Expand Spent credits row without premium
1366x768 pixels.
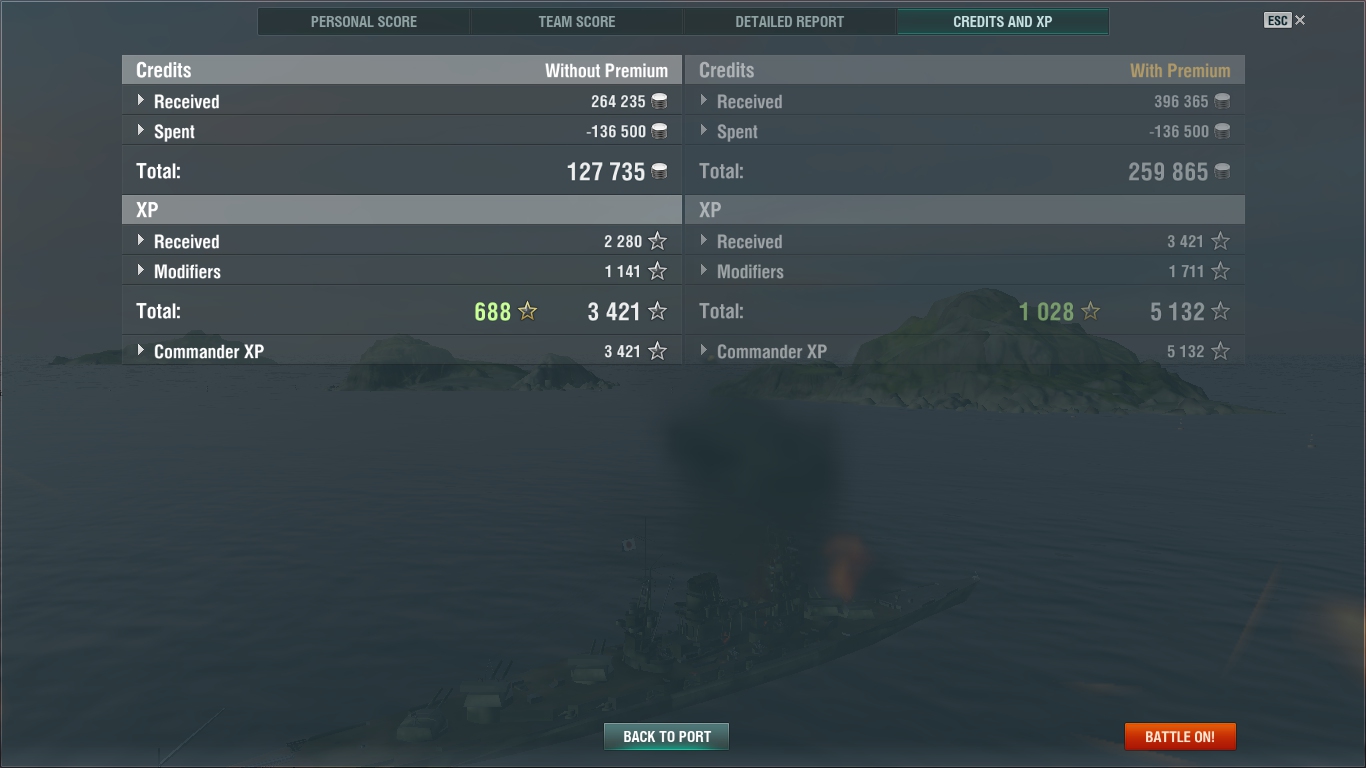coord(402,131)
